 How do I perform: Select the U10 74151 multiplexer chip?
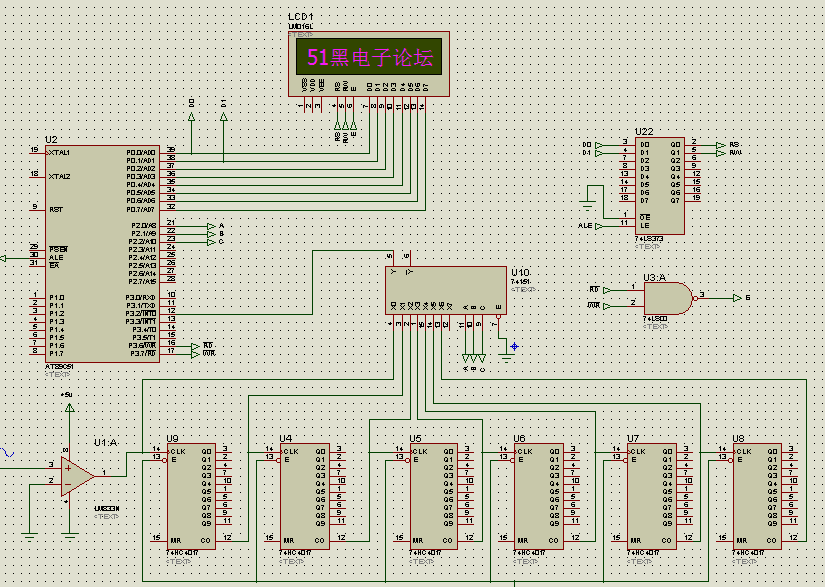coord(446,290)
